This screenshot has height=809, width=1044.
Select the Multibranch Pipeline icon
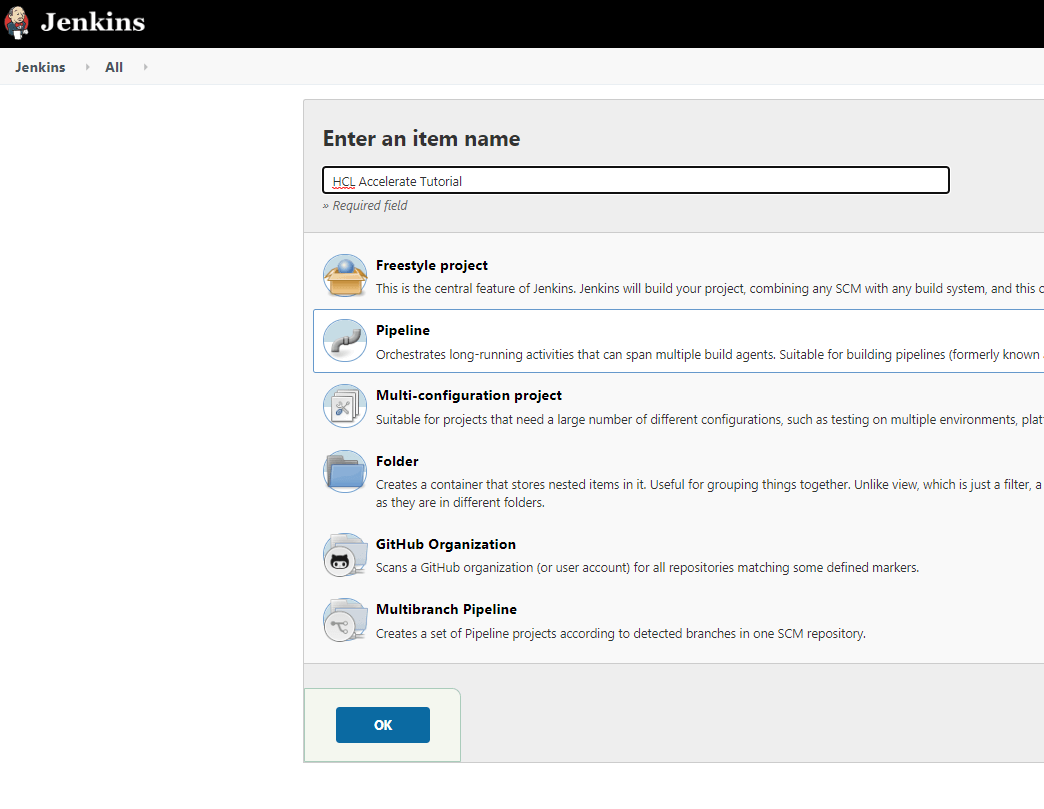click(x=344, y=618)
